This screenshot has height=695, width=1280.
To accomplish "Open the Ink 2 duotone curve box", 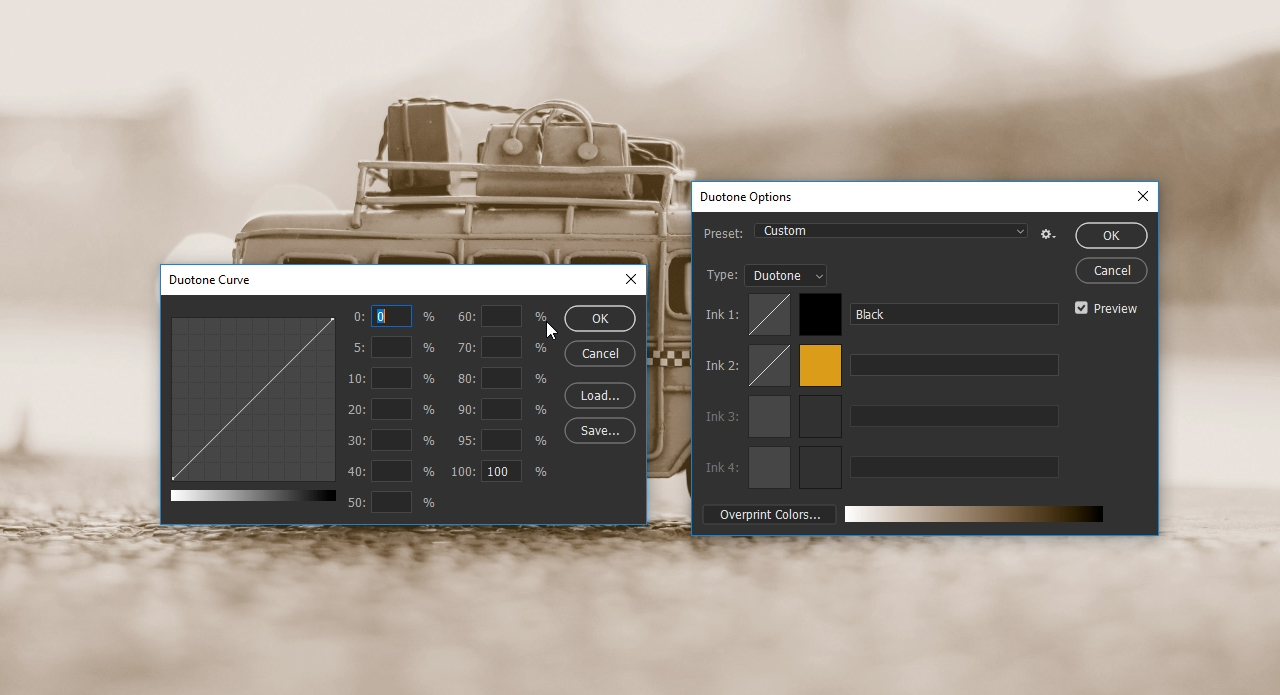I will [x=769, y=366].
